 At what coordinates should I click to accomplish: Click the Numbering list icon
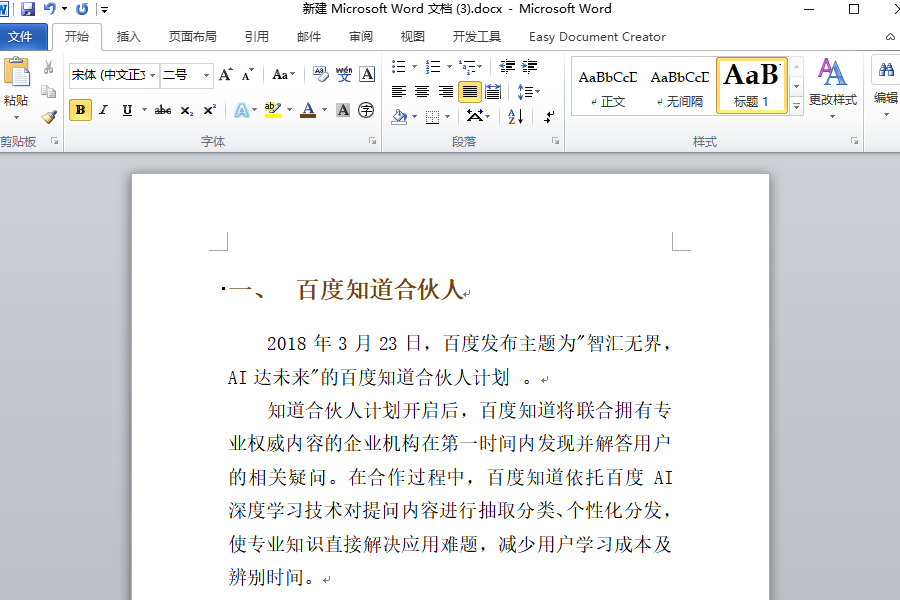point(433,67)
